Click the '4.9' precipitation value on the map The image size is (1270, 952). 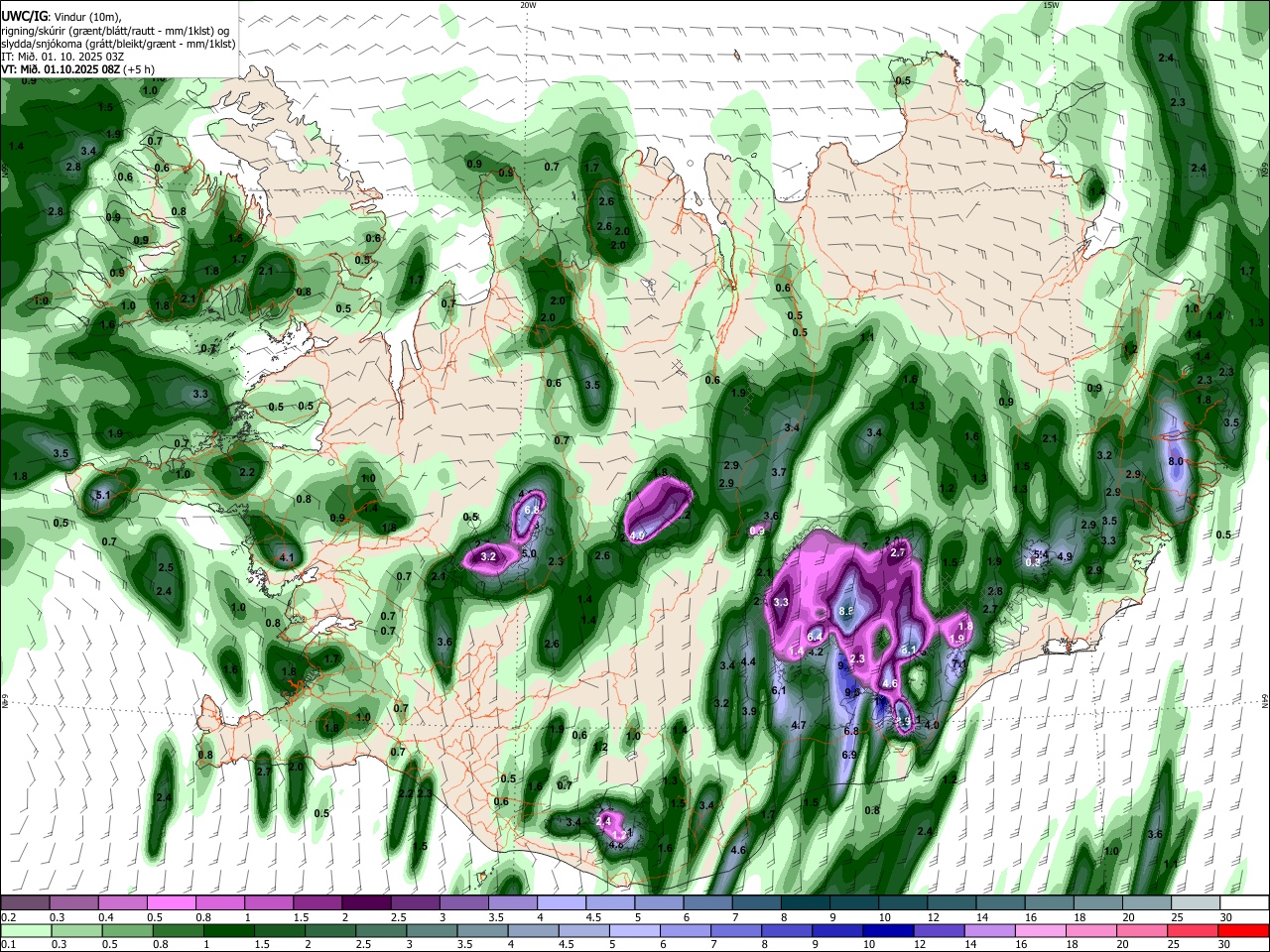pos(1065,556)
